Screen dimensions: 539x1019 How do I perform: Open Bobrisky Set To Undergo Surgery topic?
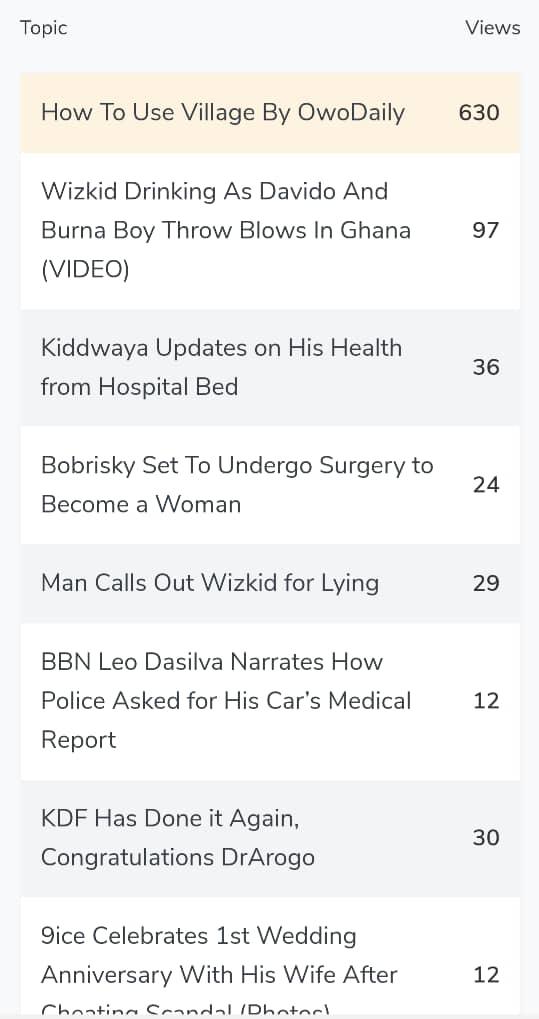(x=237, y=485)
